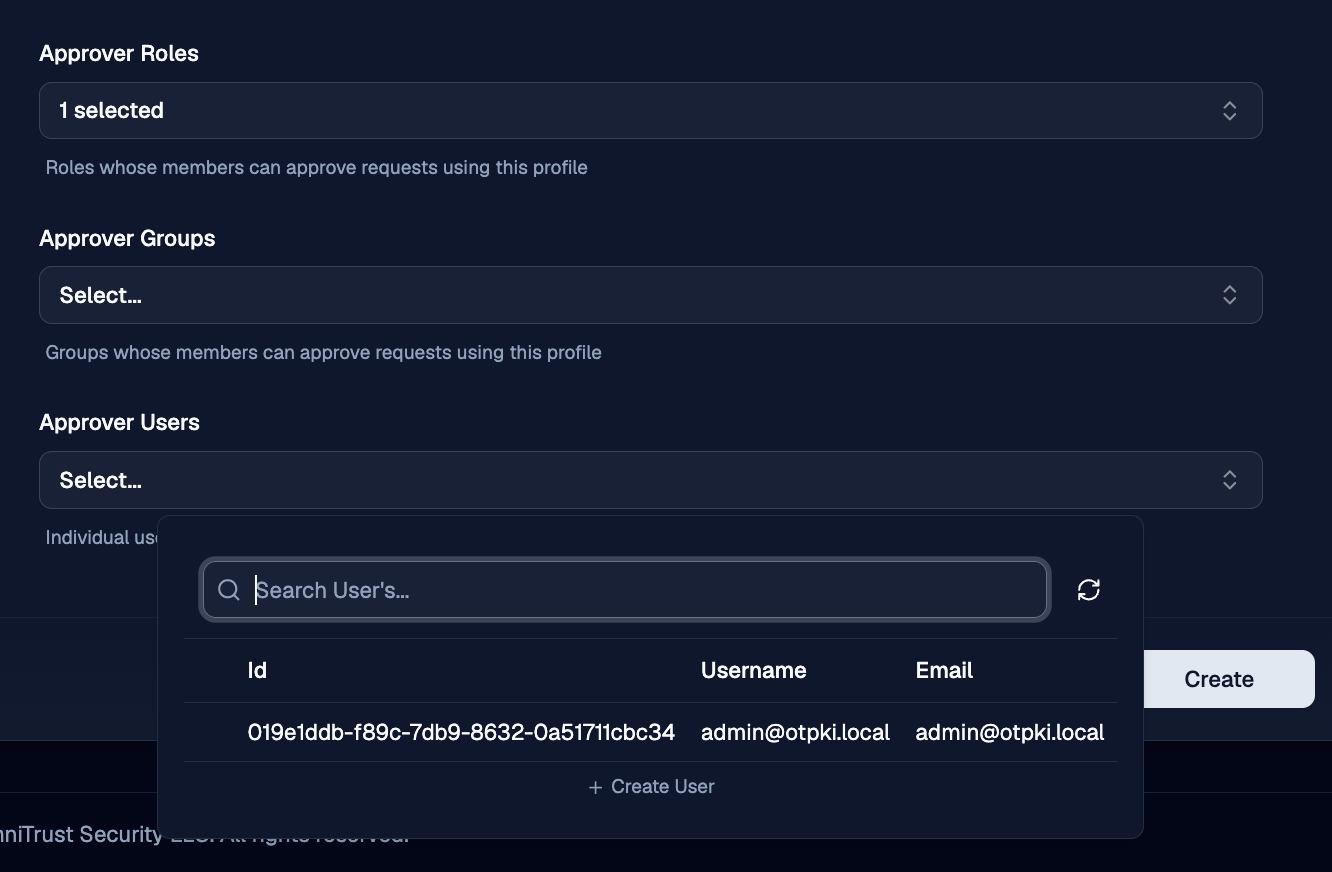Click chevron arrows on Approver Roles field
1332x872 pixels.
[x=1230, y=110]
